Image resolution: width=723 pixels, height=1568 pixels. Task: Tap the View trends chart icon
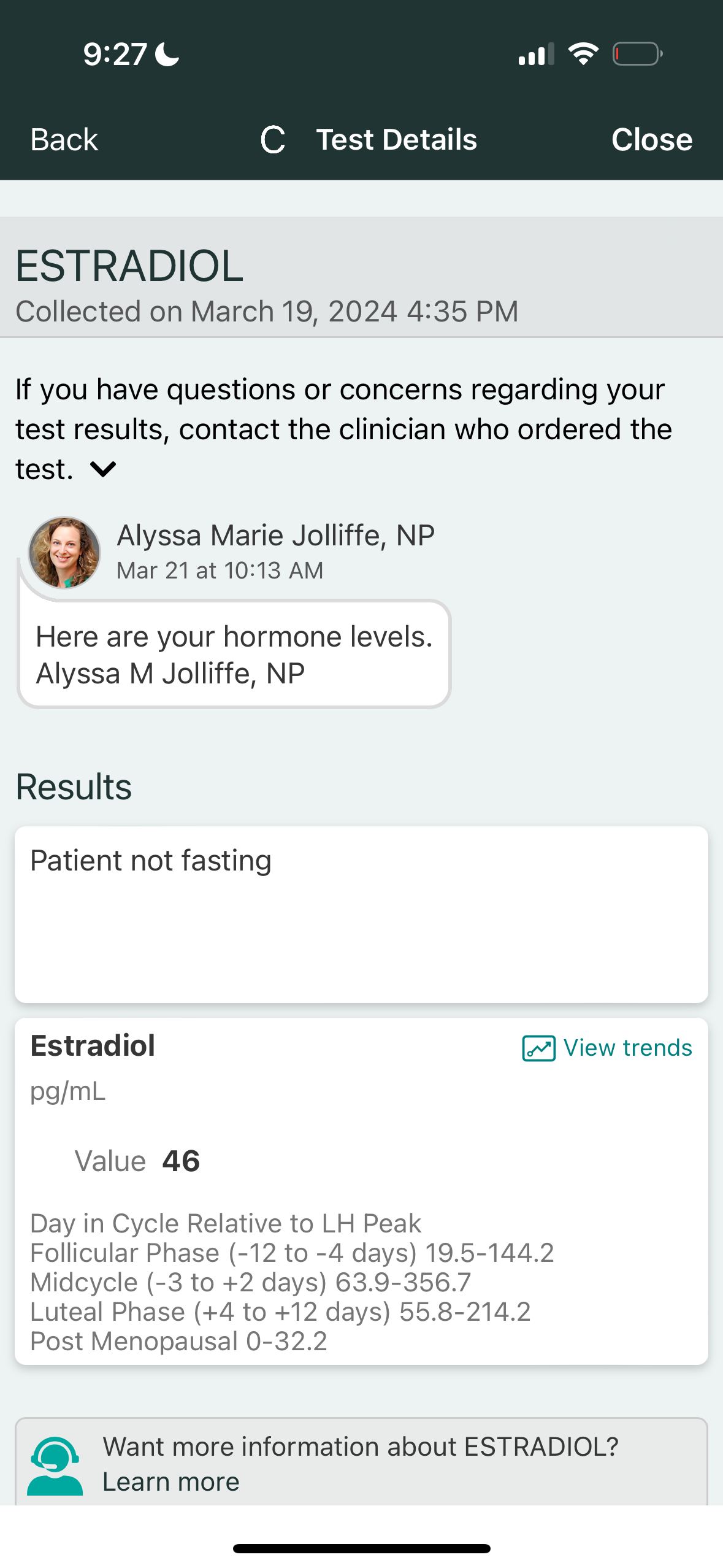[538, 1048]
